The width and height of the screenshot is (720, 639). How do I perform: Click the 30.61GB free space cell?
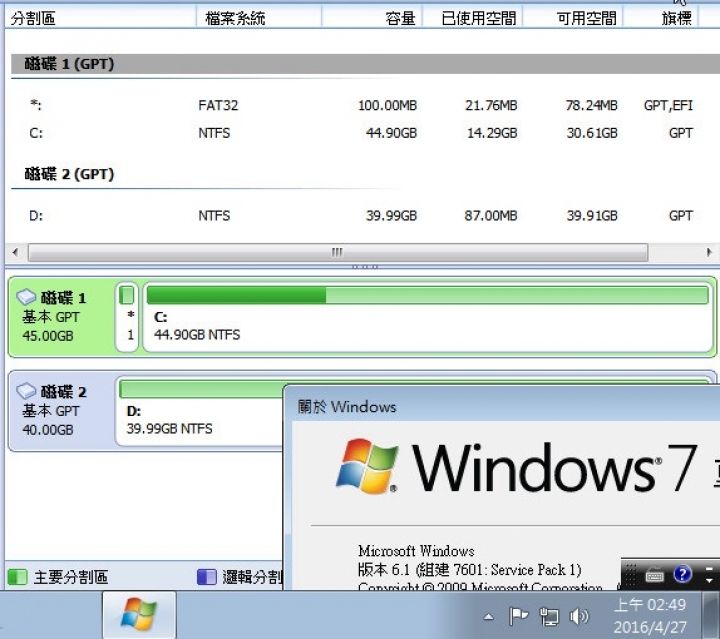(x=592, y=133)
